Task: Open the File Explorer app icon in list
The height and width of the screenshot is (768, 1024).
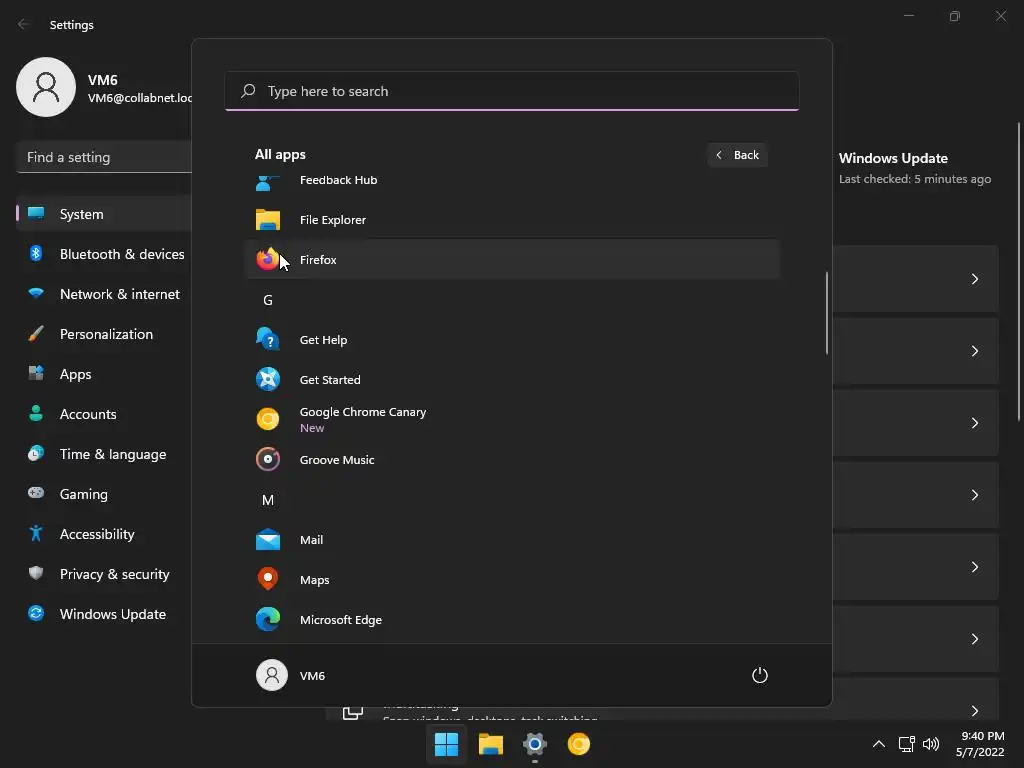Action: click(268, 220)
